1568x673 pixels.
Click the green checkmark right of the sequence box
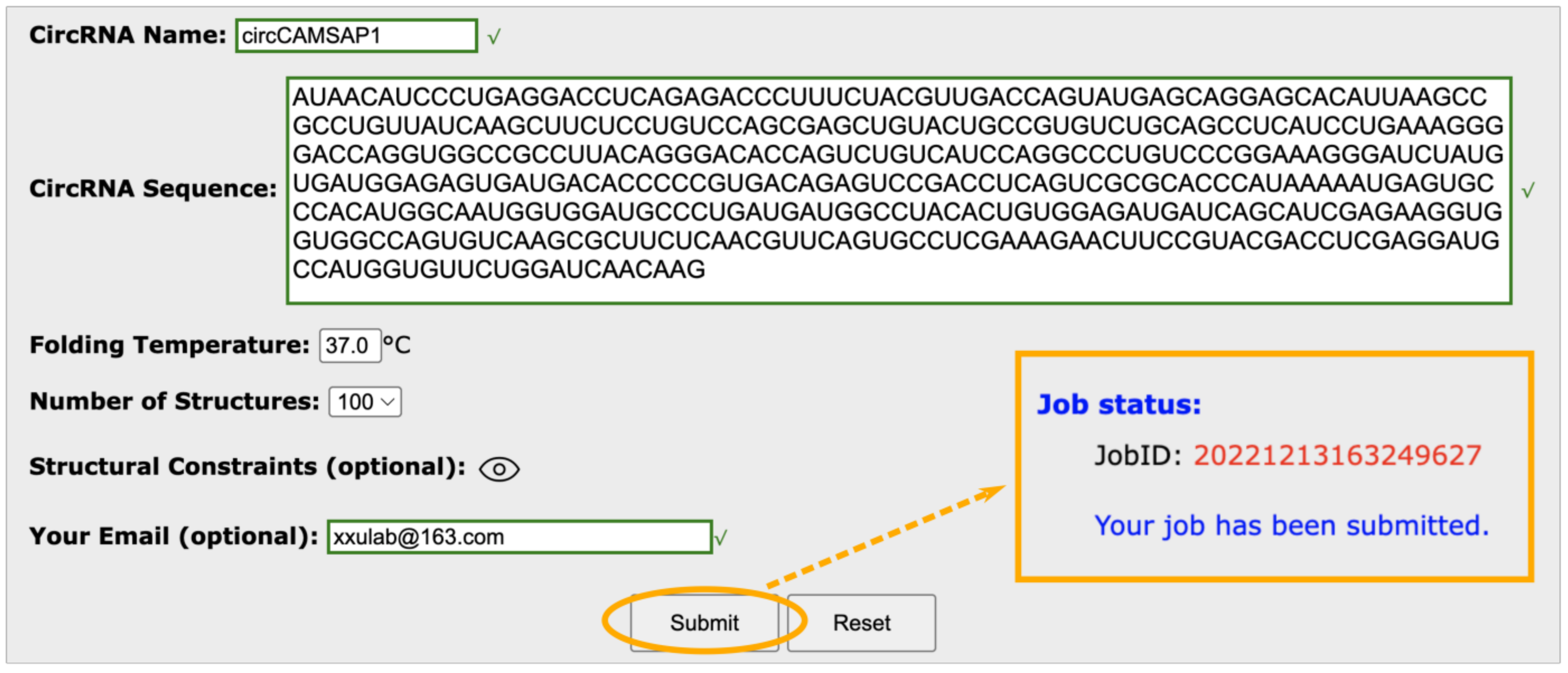[x=1528, y=191]
